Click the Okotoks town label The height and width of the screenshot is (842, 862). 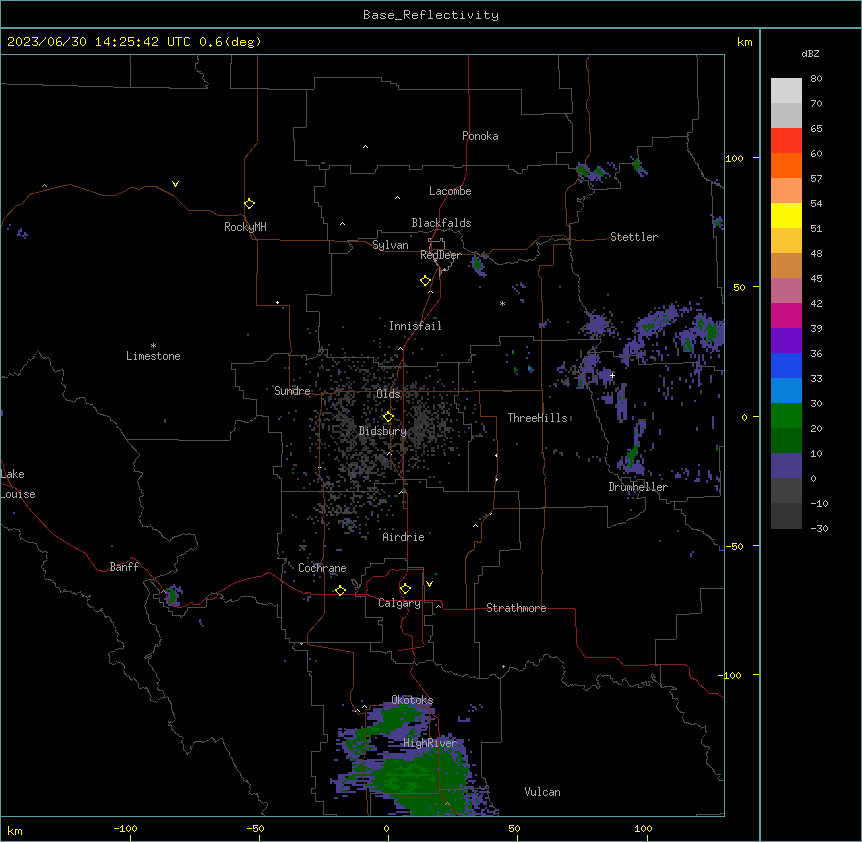pos(412,700)
